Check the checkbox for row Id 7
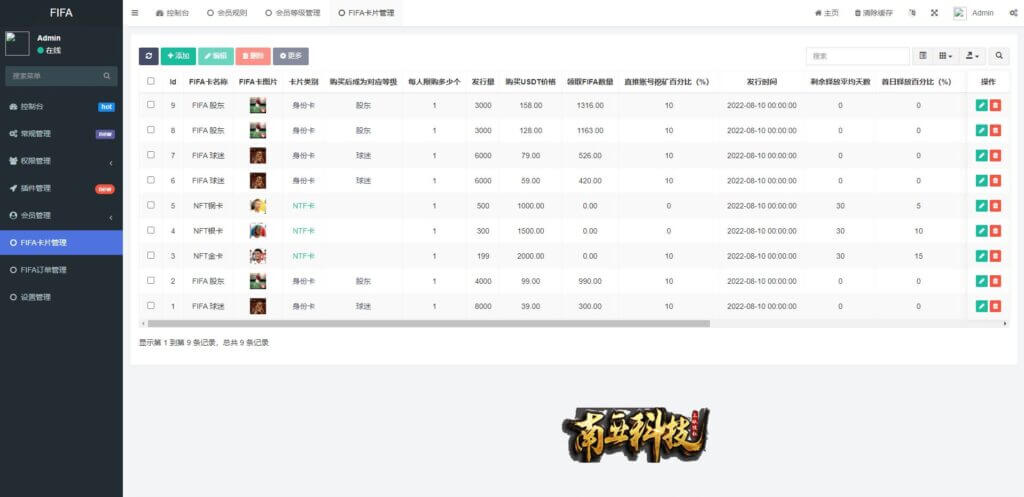1024x497 pixels. (151, 155)
